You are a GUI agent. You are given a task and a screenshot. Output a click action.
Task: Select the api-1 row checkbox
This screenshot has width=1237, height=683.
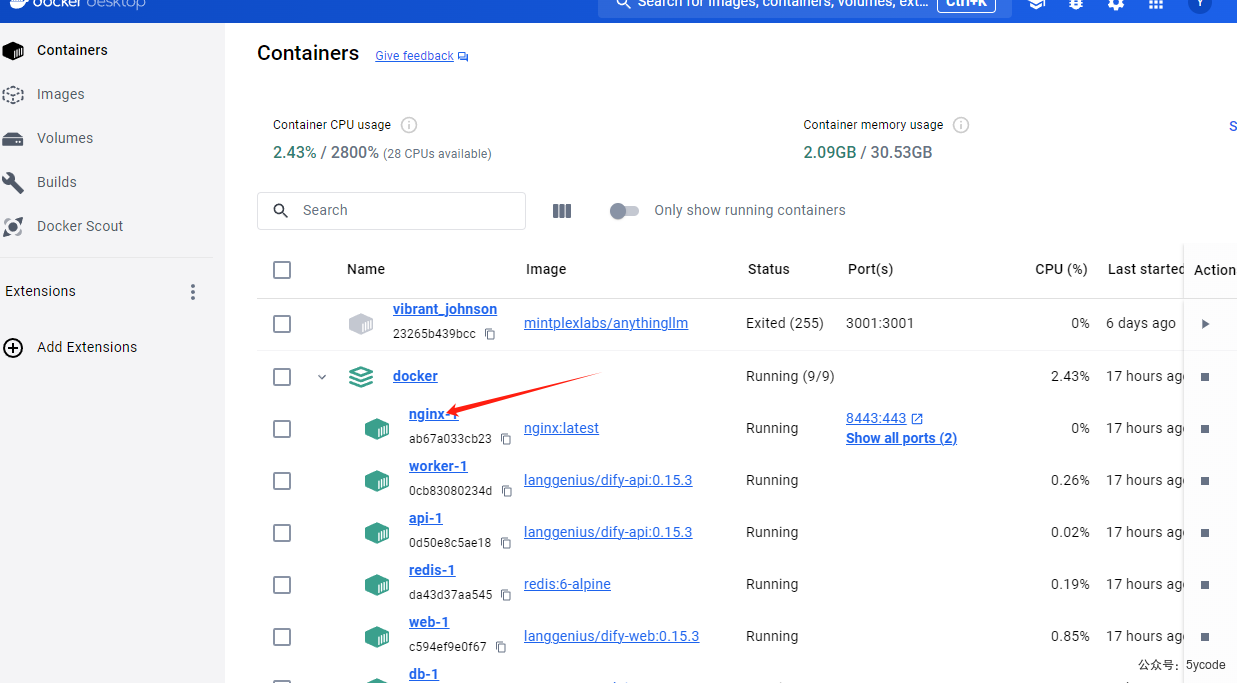coord(282,533)
